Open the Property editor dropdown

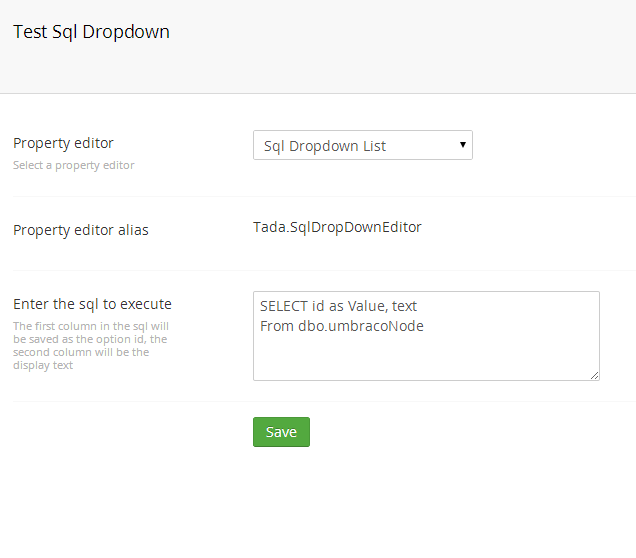(363, 145)
